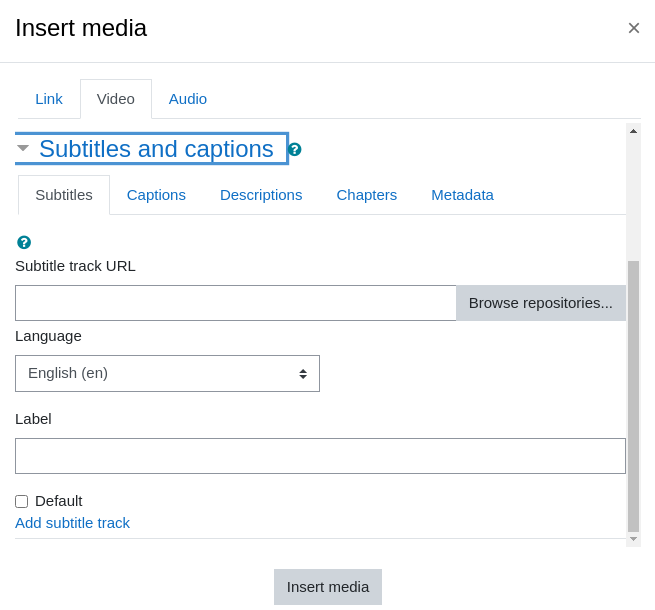The image size is (655, 610).
Task: Click Browse repositories button
Action: pos(541,303)
